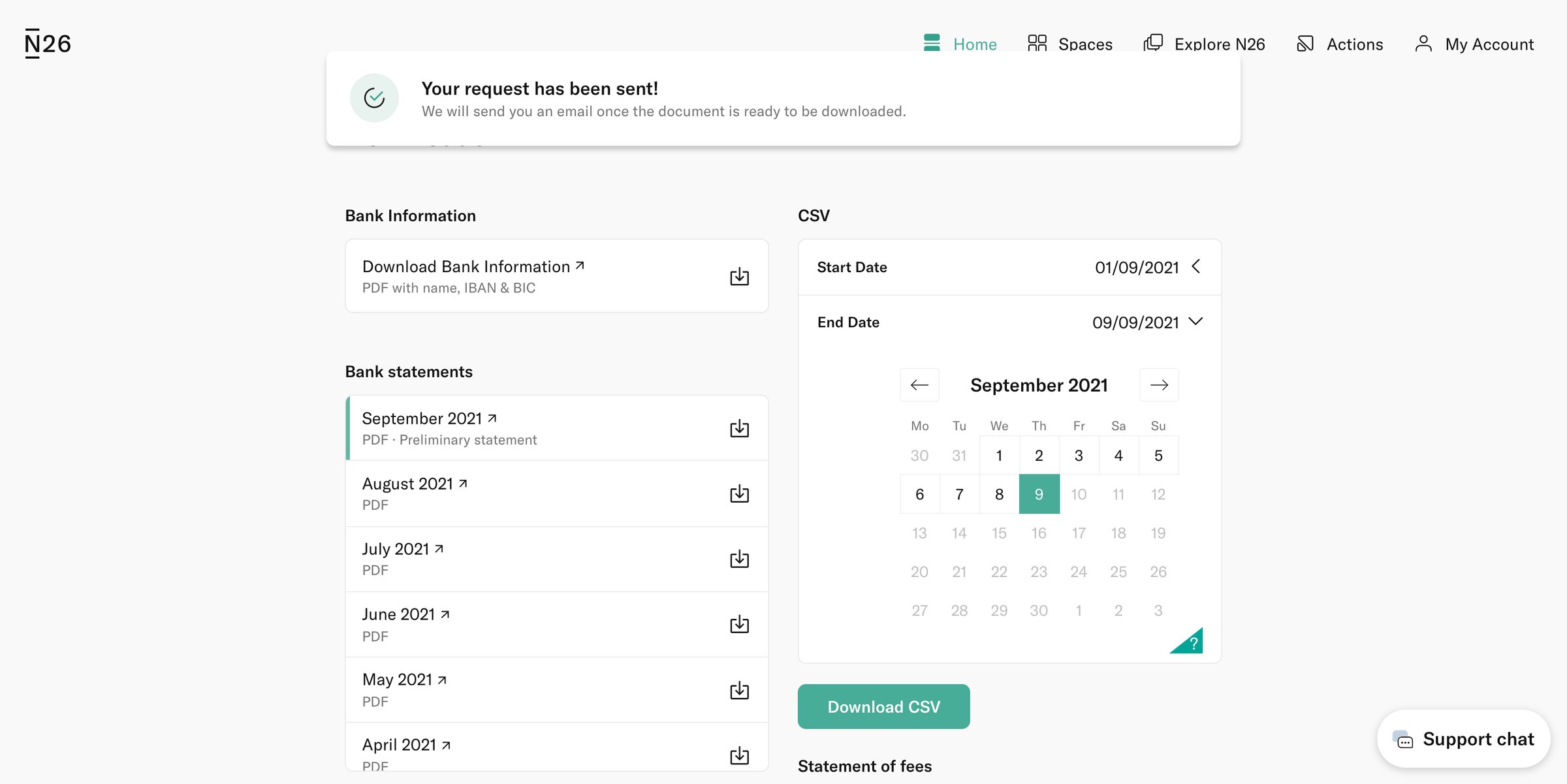Select September 5 in the calendar
1567x784 pixels.
(1158, 456)
